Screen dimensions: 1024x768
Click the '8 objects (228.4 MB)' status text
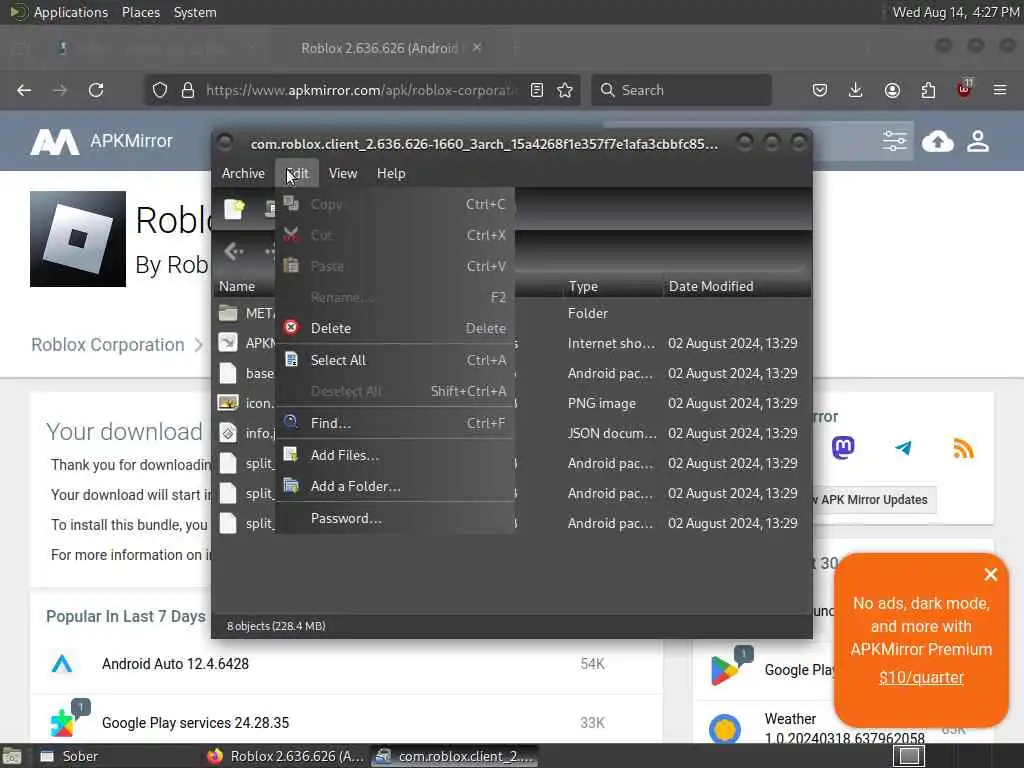click(x=276, y=626)
